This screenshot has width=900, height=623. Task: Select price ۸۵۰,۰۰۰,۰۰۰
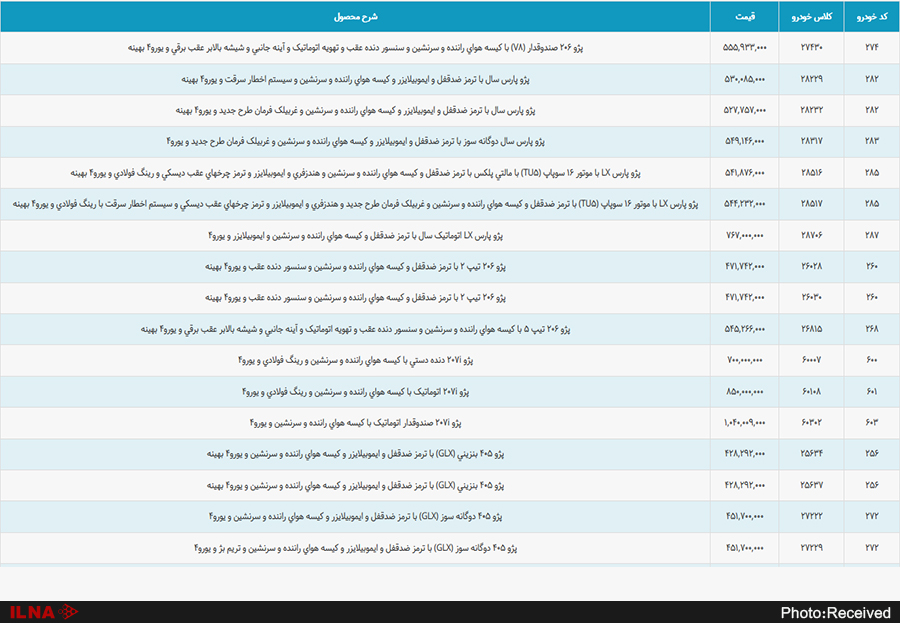point(744,392)
